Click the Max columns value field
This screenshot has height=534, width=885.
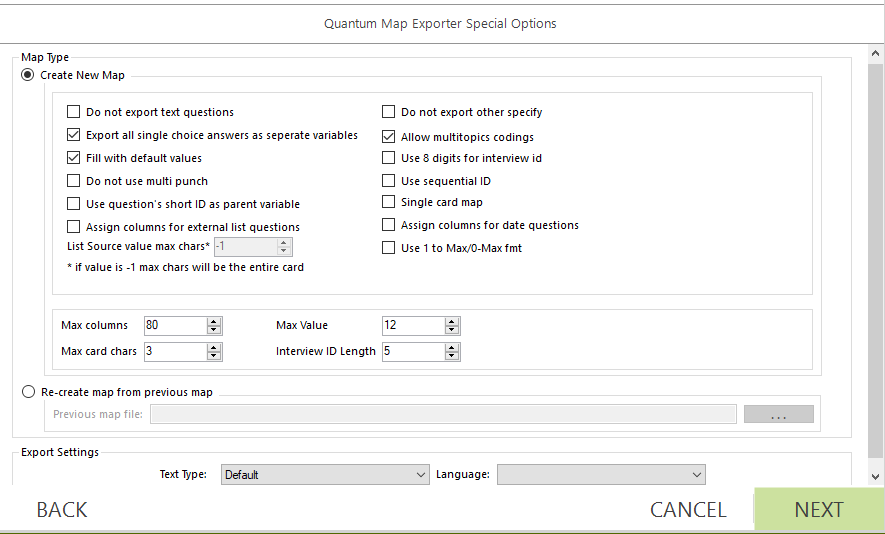click(176, 325)
